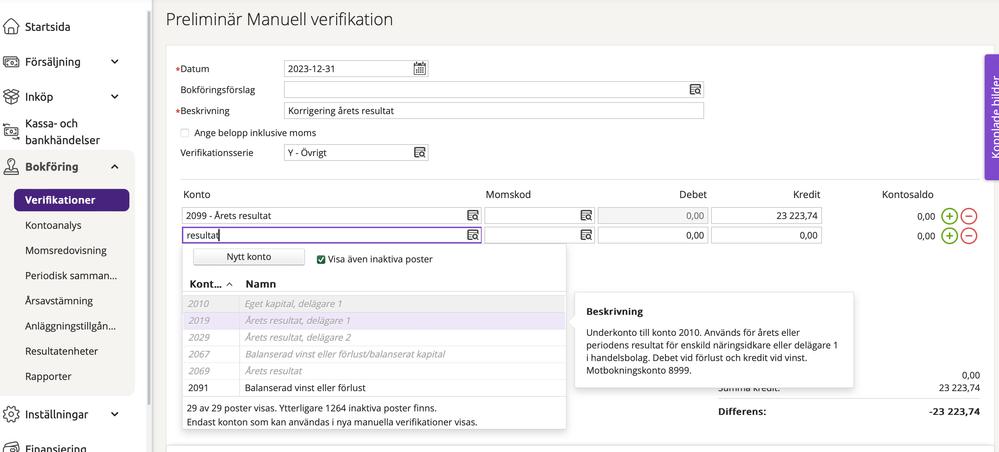Open the Verifikationsserie lookup icon

pos(420,153)
